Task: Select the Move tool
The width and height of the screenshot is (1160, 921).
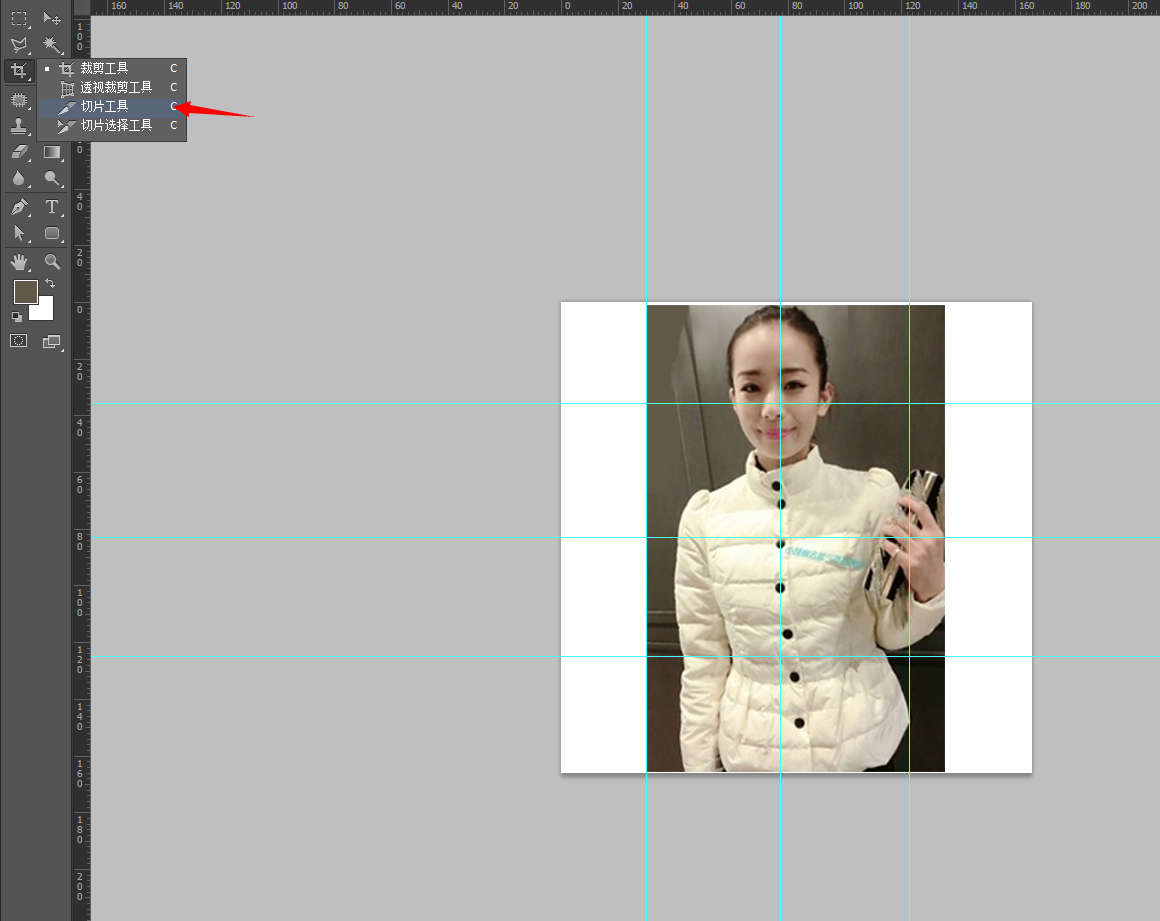Action: (x=52, y=18)
